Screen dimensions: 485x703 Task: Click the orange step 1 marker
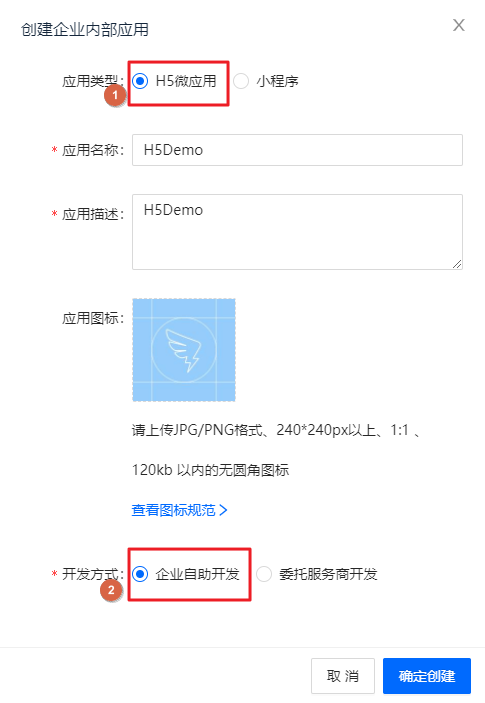point(115,95)
